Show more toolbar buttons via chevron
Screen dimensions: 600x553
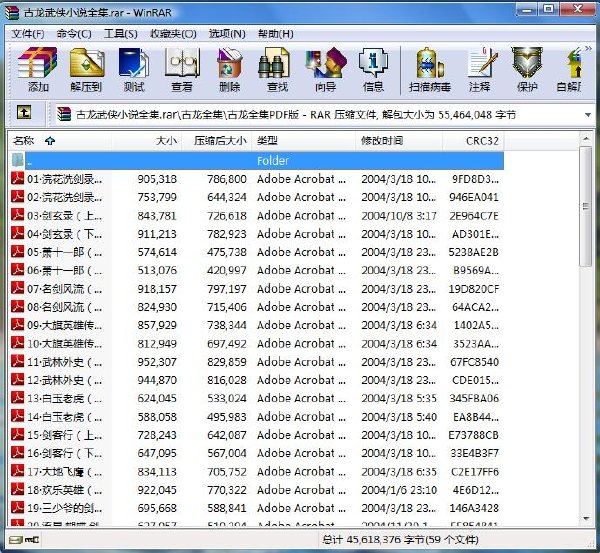pyautogui.click(x=588, y=49)
